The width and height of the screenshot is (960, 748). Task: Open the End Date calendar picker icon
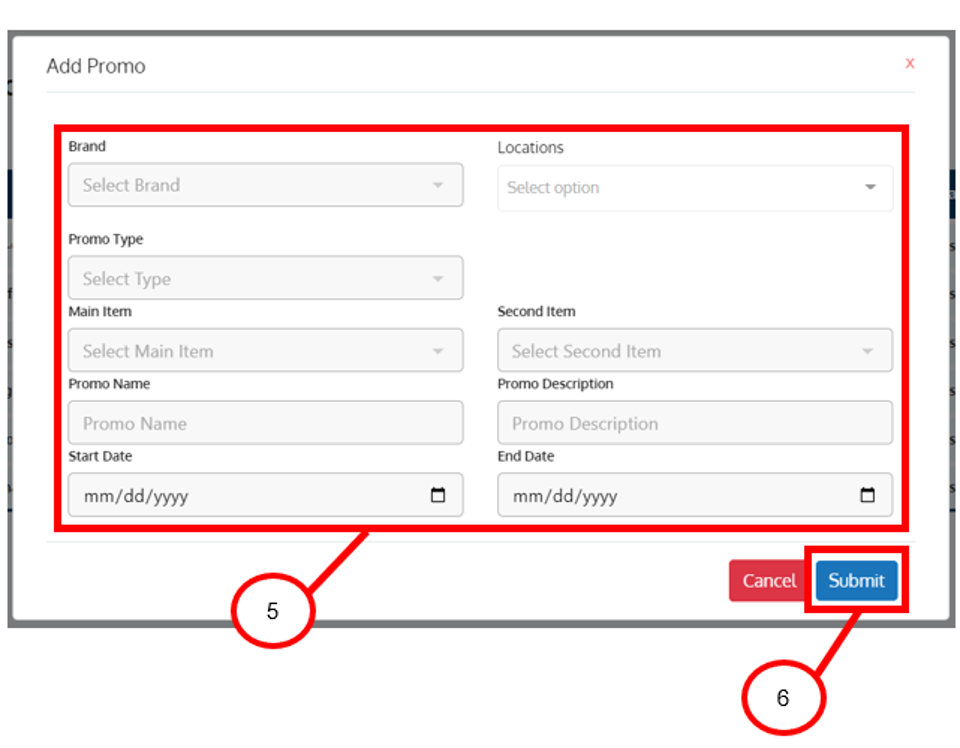click(x=868, y=495)
